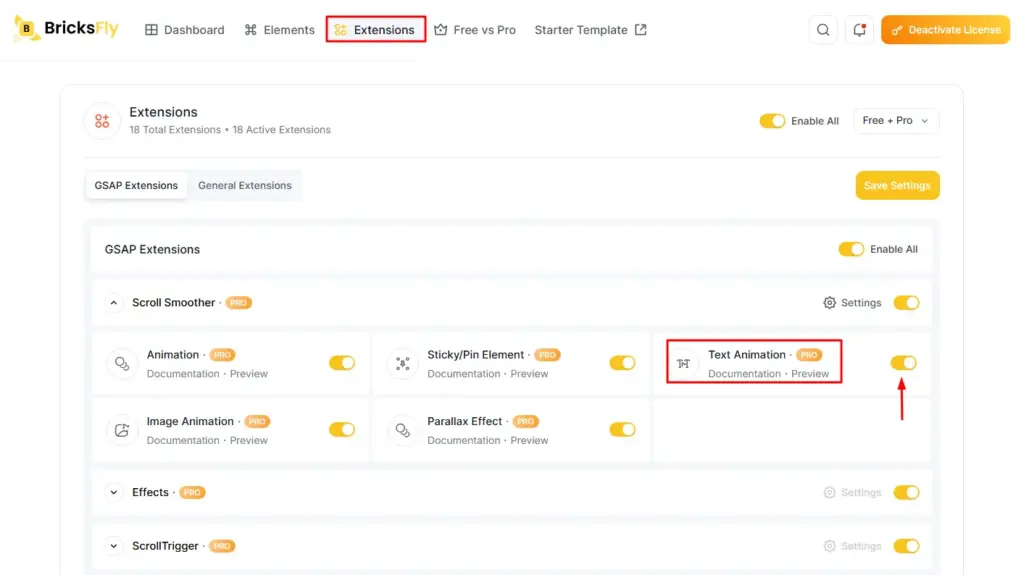Click the Effects settings gear icon

pos(829,492)
